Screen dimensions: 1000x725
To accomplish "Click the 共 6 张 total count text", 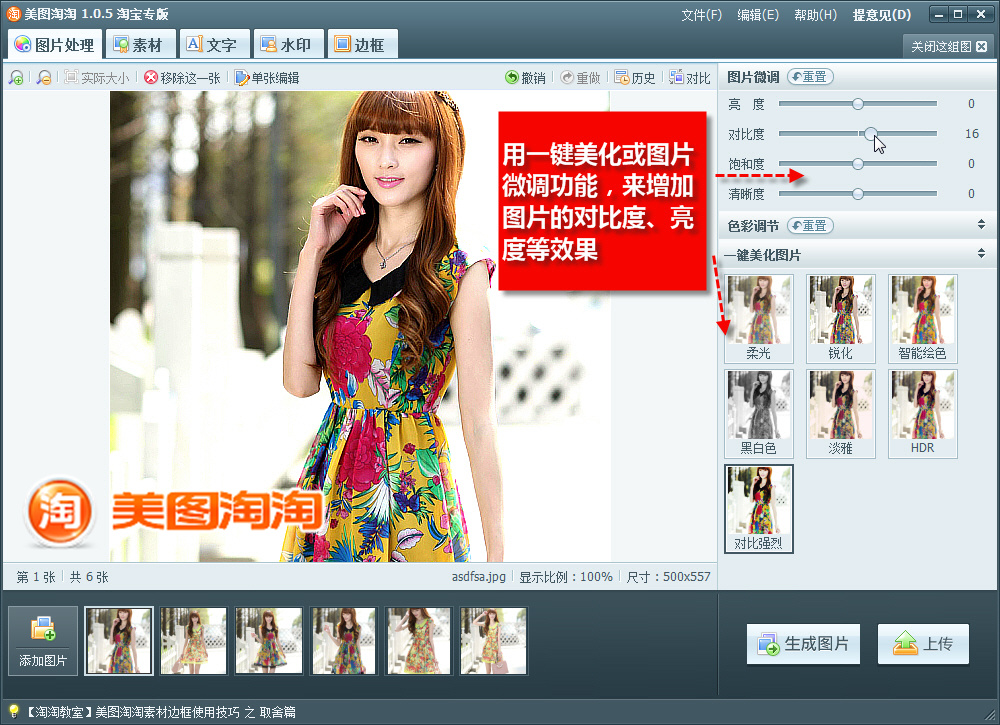I will 89,576.
